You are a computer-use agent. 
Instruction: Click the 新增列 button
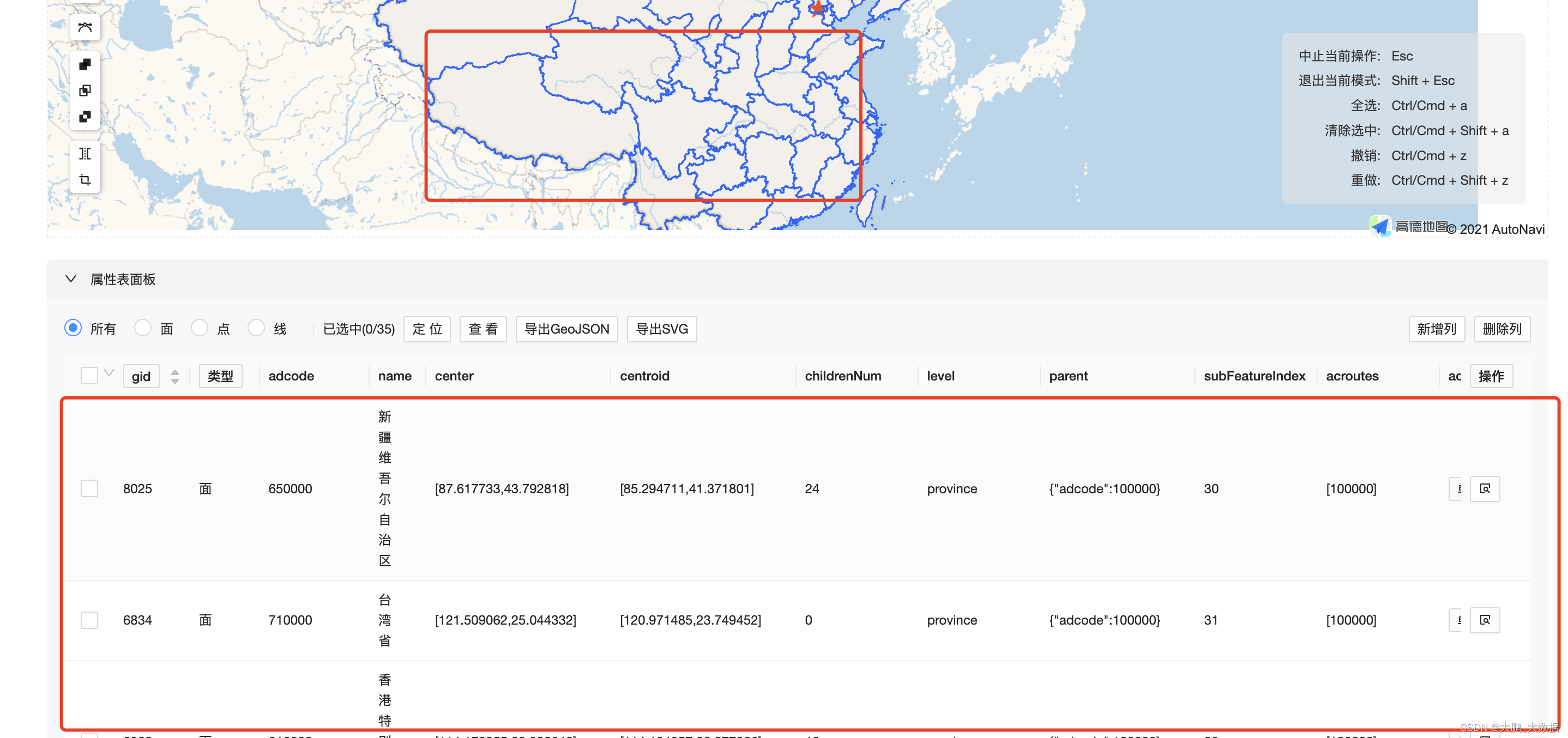coord(1437,329)
